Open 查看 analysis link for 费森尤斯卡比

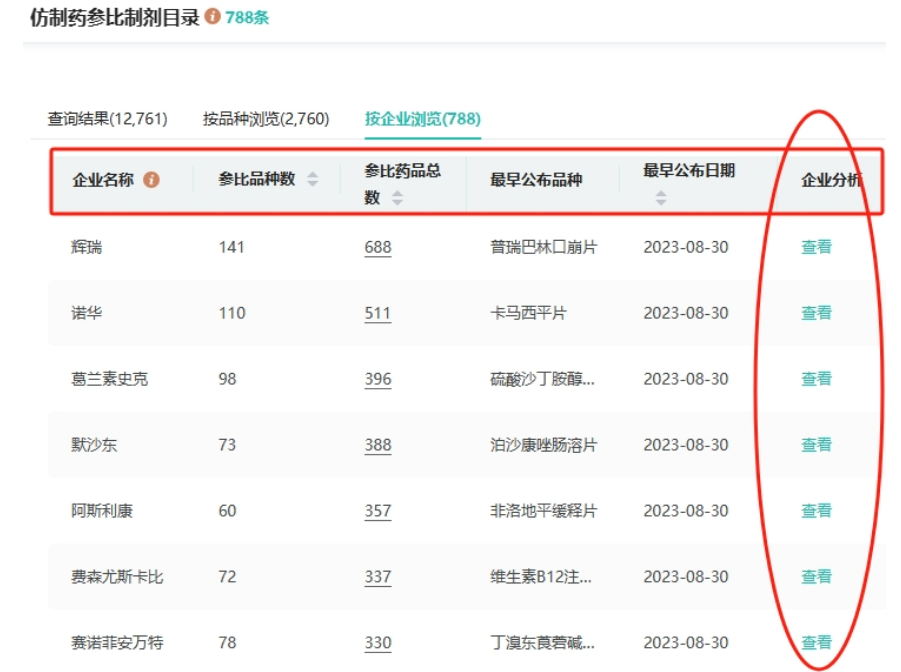817,577
